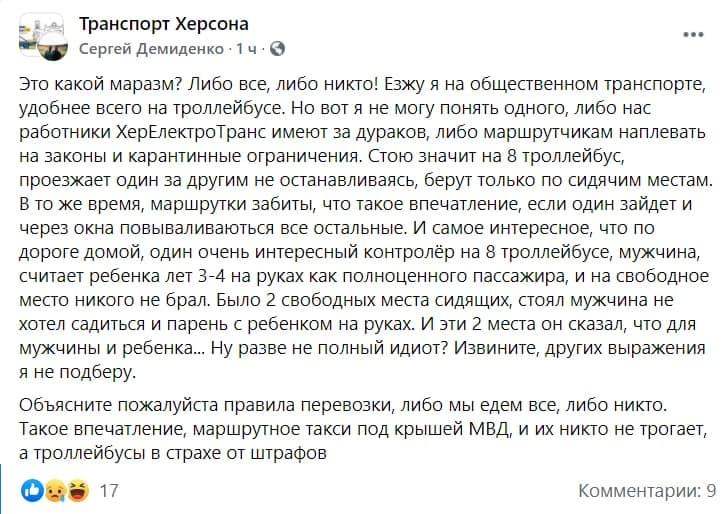Click the blue Like reaction icon
This screenshot has width=728, height=514.
pos(32,490)
